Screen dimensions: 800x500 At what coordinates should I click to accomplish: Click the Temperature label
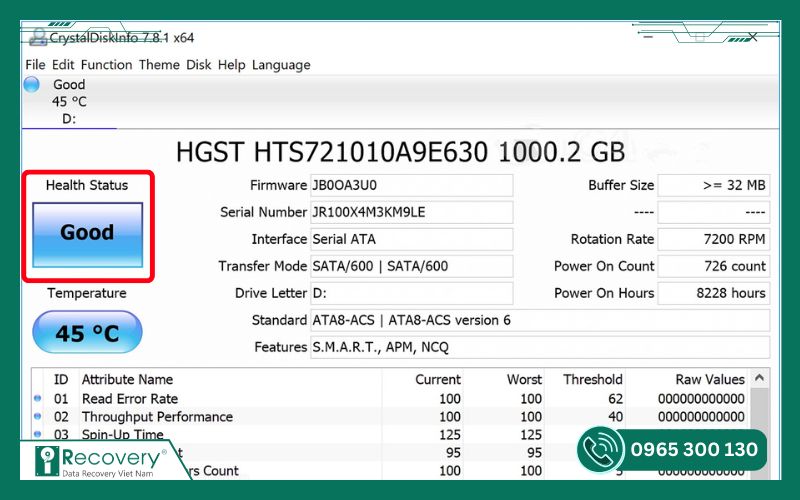[87, 293]
